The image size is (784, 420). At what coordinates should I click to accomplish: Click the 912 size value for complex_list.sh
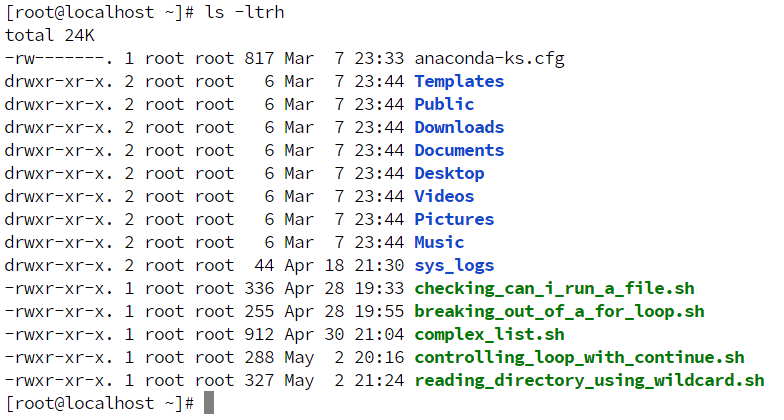(x=259, y=334)
